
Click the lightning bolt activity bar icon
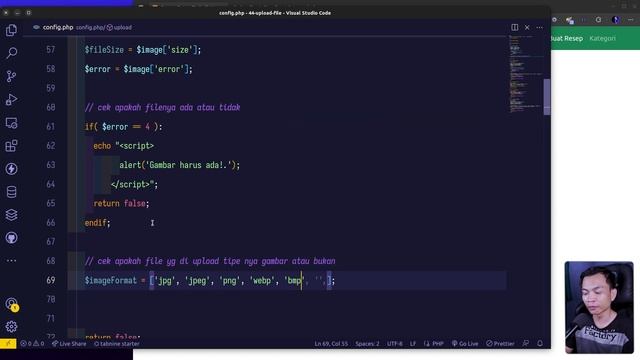point(11,169)
